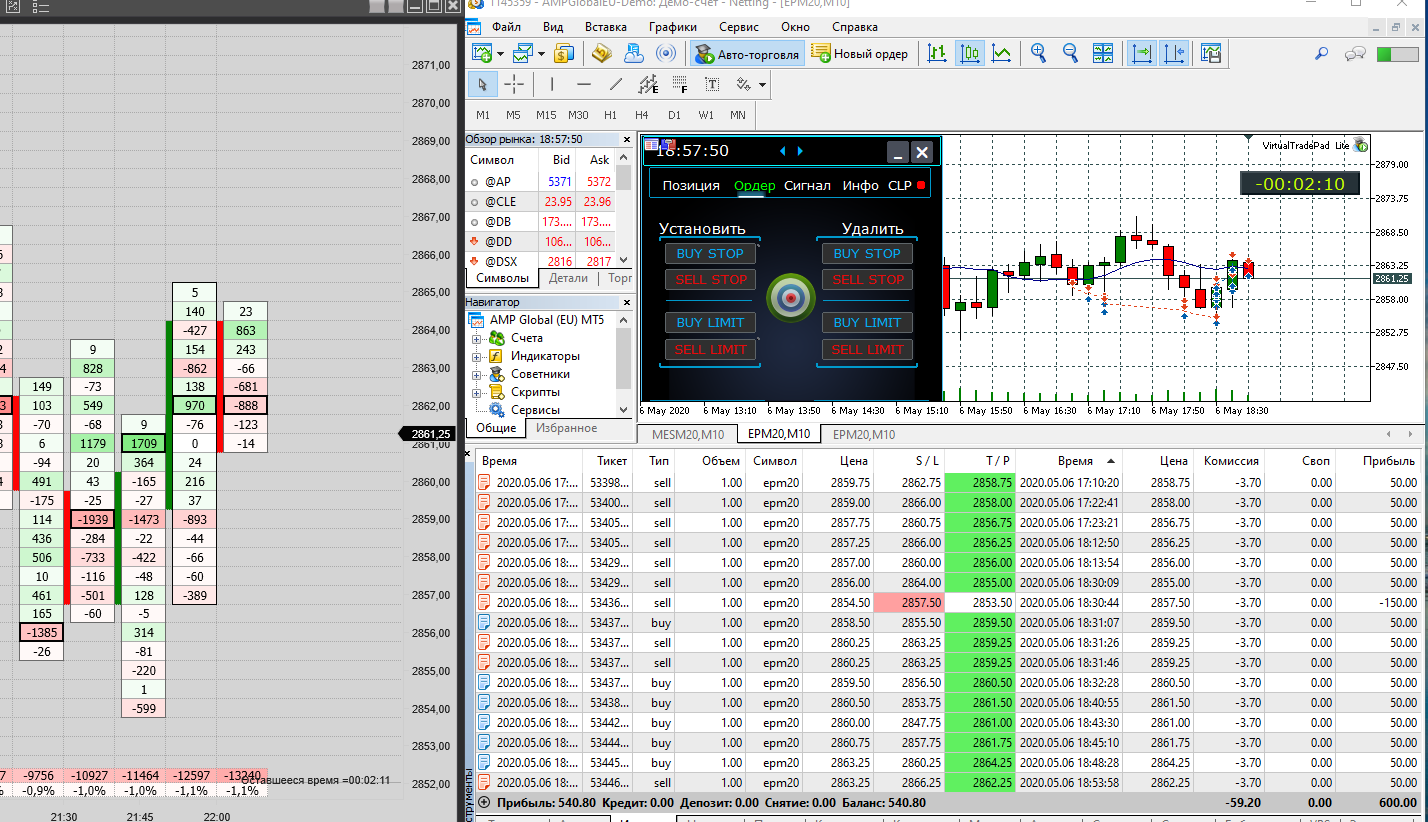Select the crosshair cursor tool

point(514,84)
